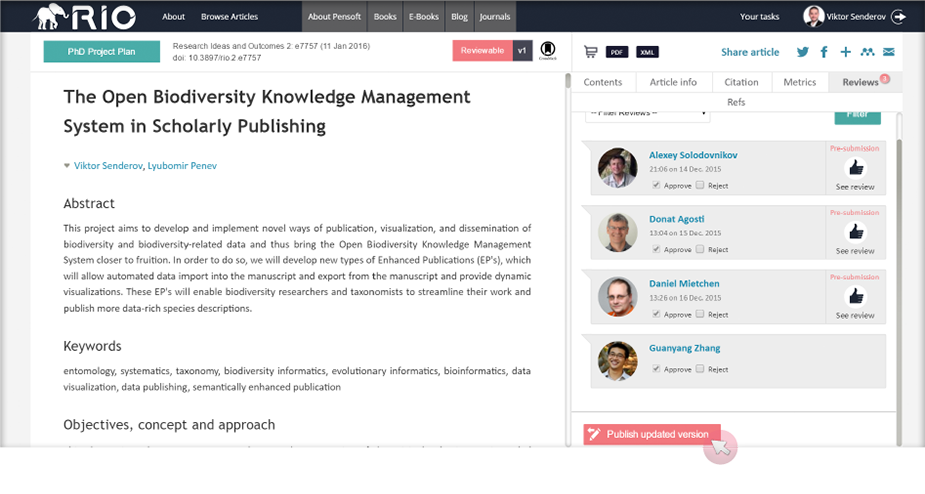Image resolution: width=925 pixels, height=494 pixels.
Task: Open Browse Articles in navigation
Action: tap(229, 17)
